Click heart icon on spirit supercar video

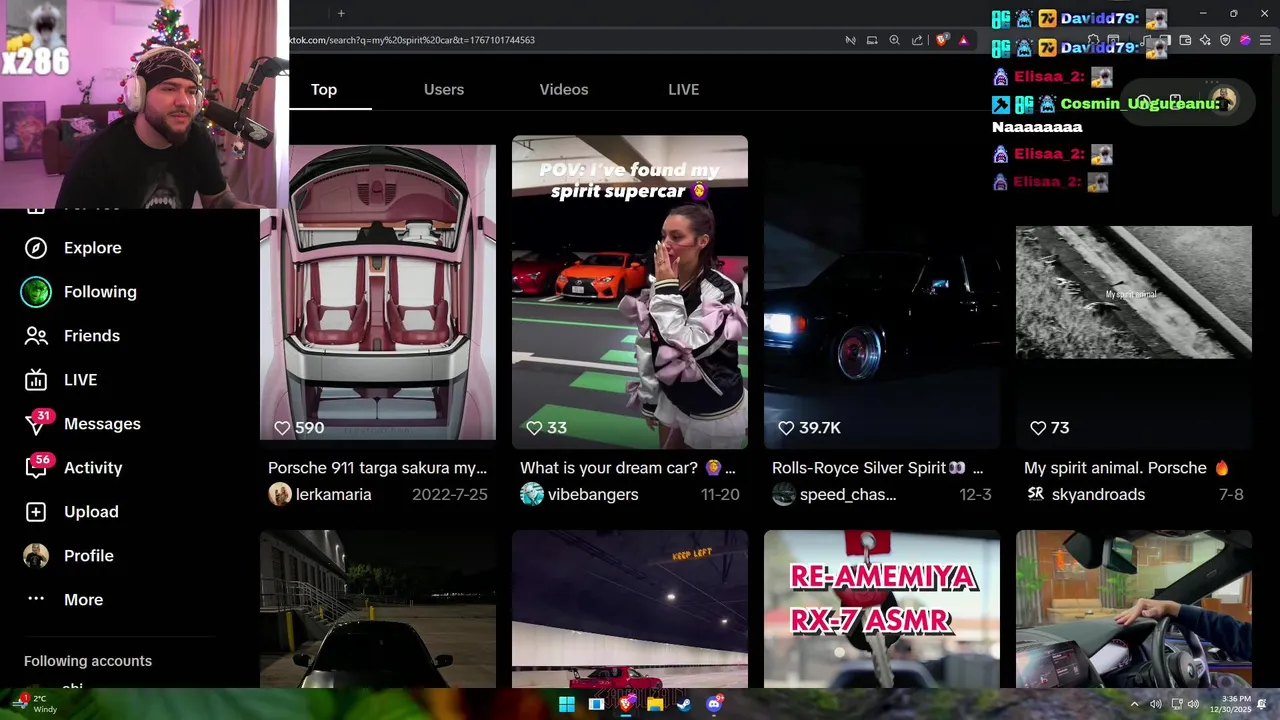(x=534, y=428)
